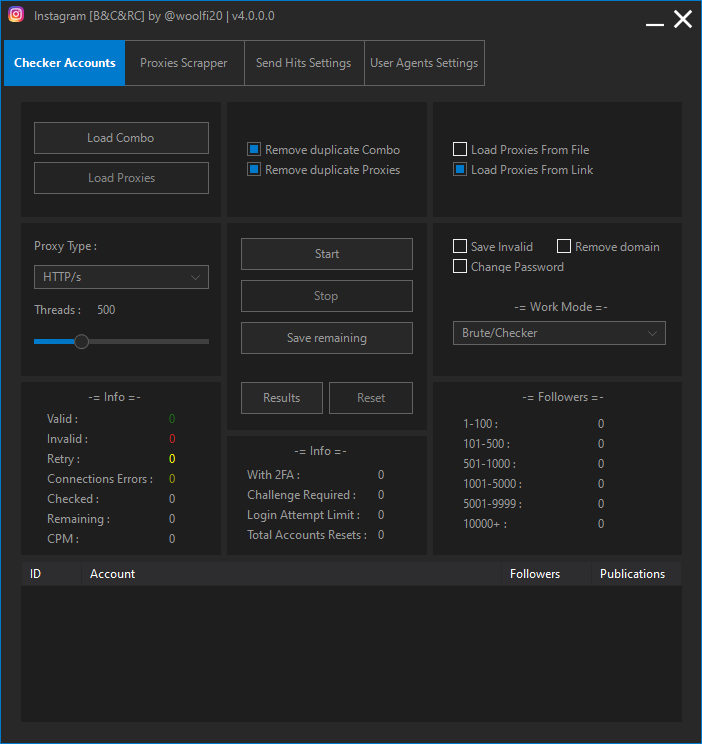The width and height of the screenshot is (702, 744).
Task: Click the Stop button
Action: click(x=327, y=296)
